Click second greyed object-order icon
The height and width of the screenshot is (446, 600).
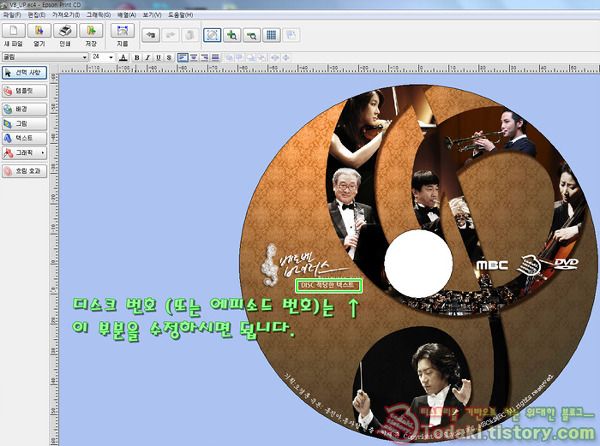point(240,58)
